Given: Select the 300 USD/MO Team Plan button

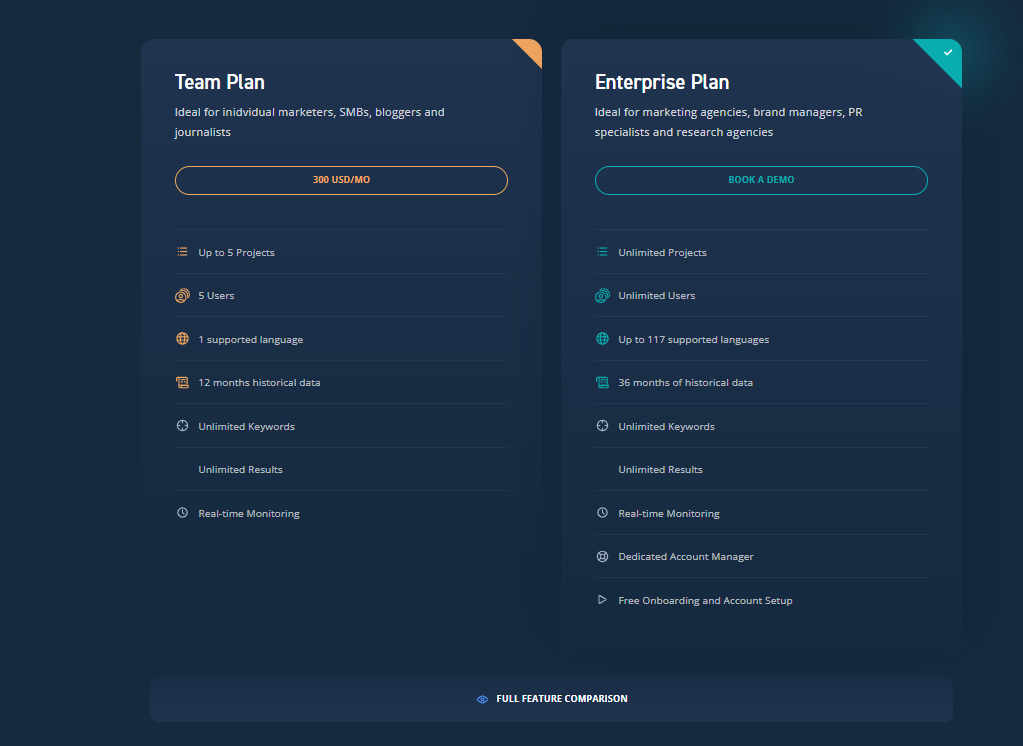Looking at the screenshot, I should 341,180.
